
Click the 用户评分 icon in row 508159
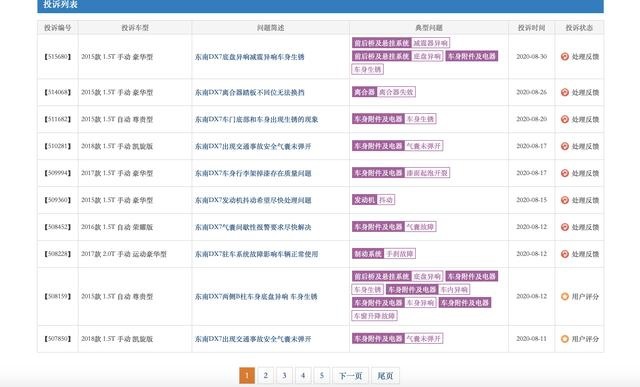click(565, 296)
